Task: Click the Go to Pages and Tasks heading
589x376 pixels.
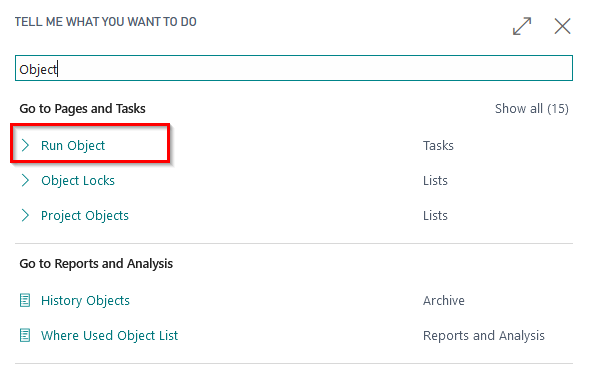Action: (82, 109)
